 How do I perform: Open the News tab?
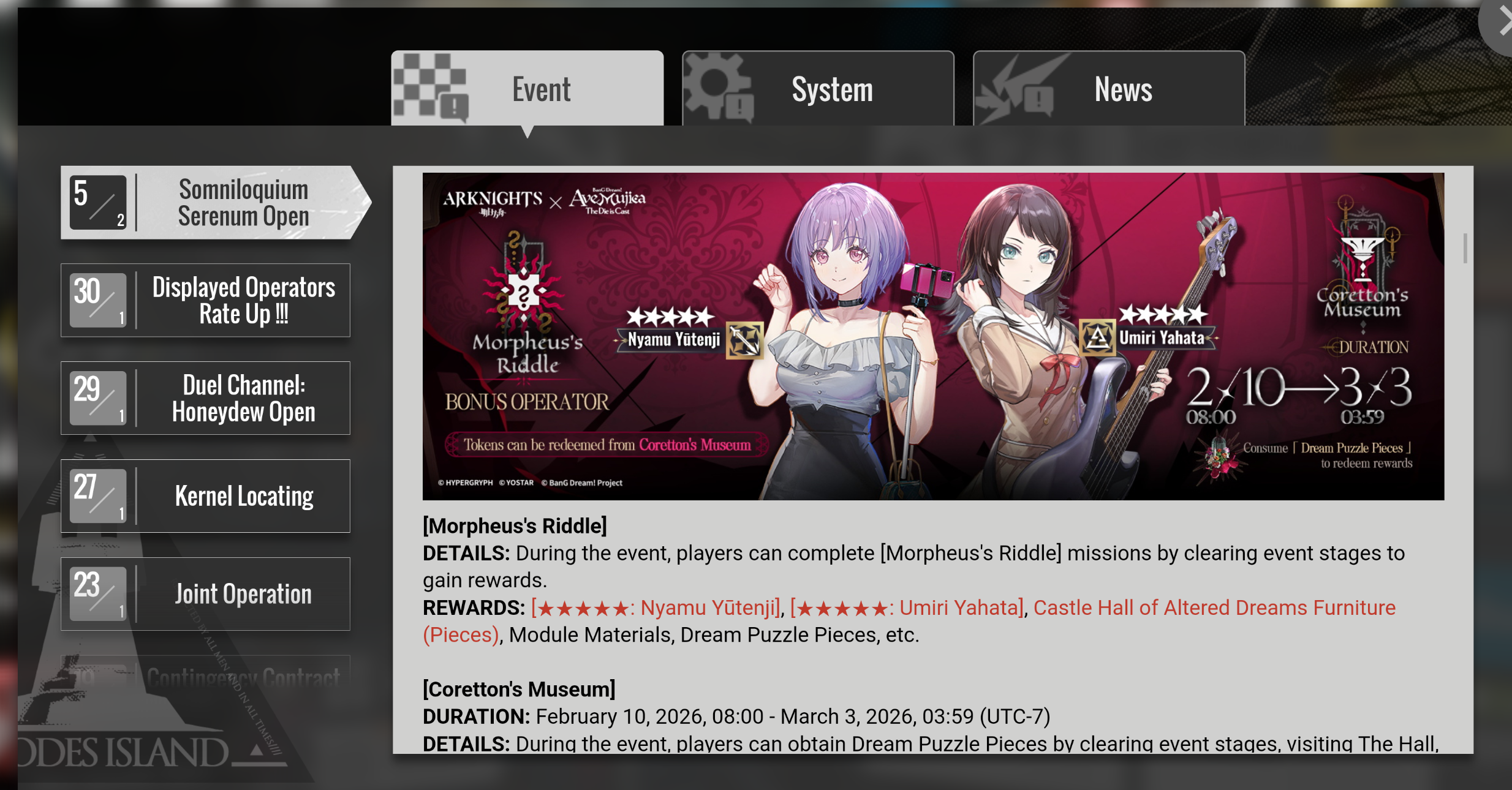pos(1109,89)
